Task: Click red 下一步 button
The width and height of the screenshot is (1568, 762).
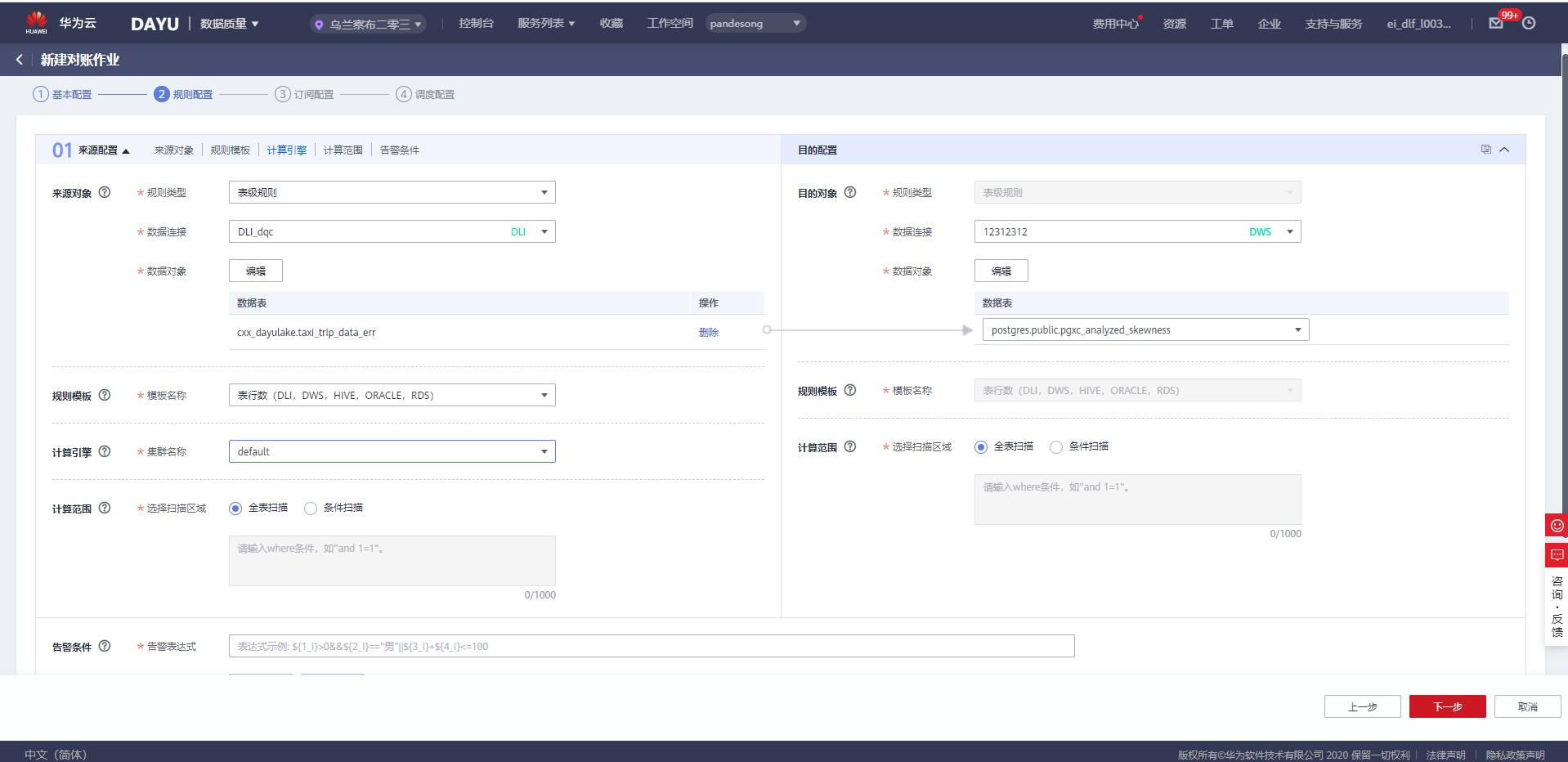Action: coord(1448,706)
